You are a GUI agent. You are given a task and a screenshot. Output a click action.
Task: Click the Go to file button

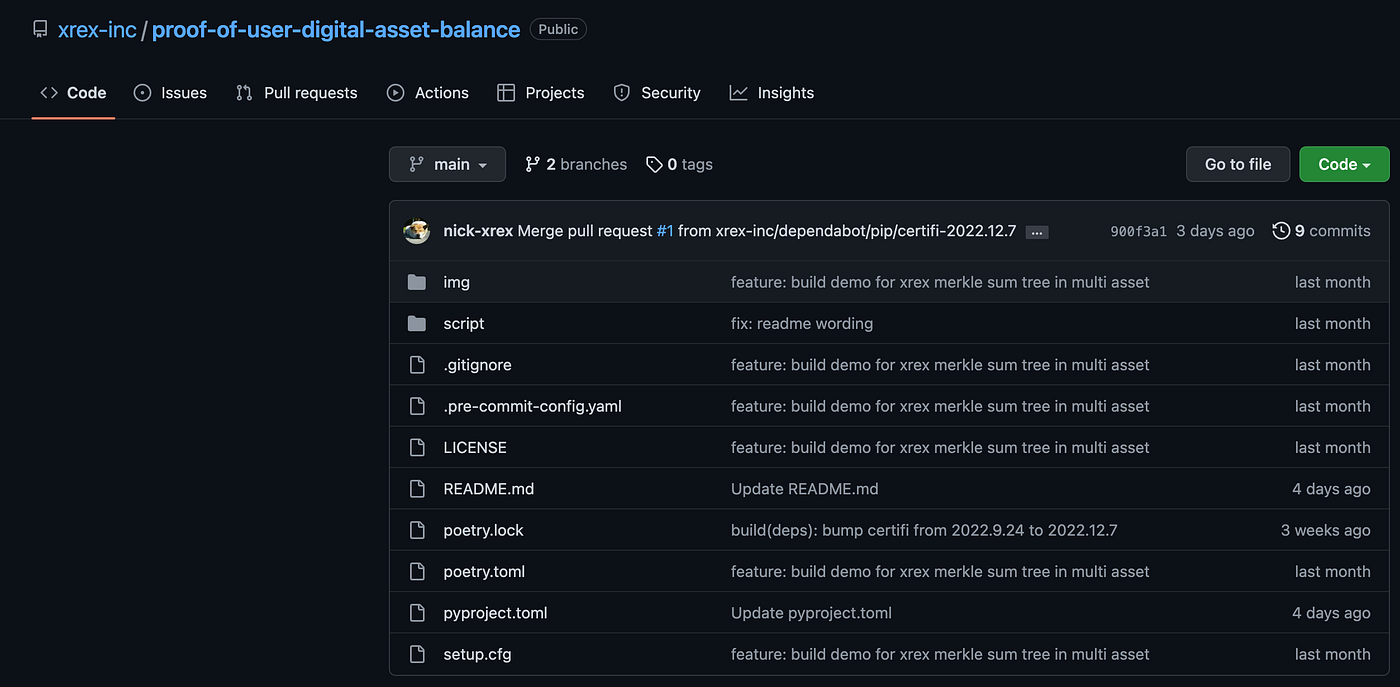[1238, 164]
